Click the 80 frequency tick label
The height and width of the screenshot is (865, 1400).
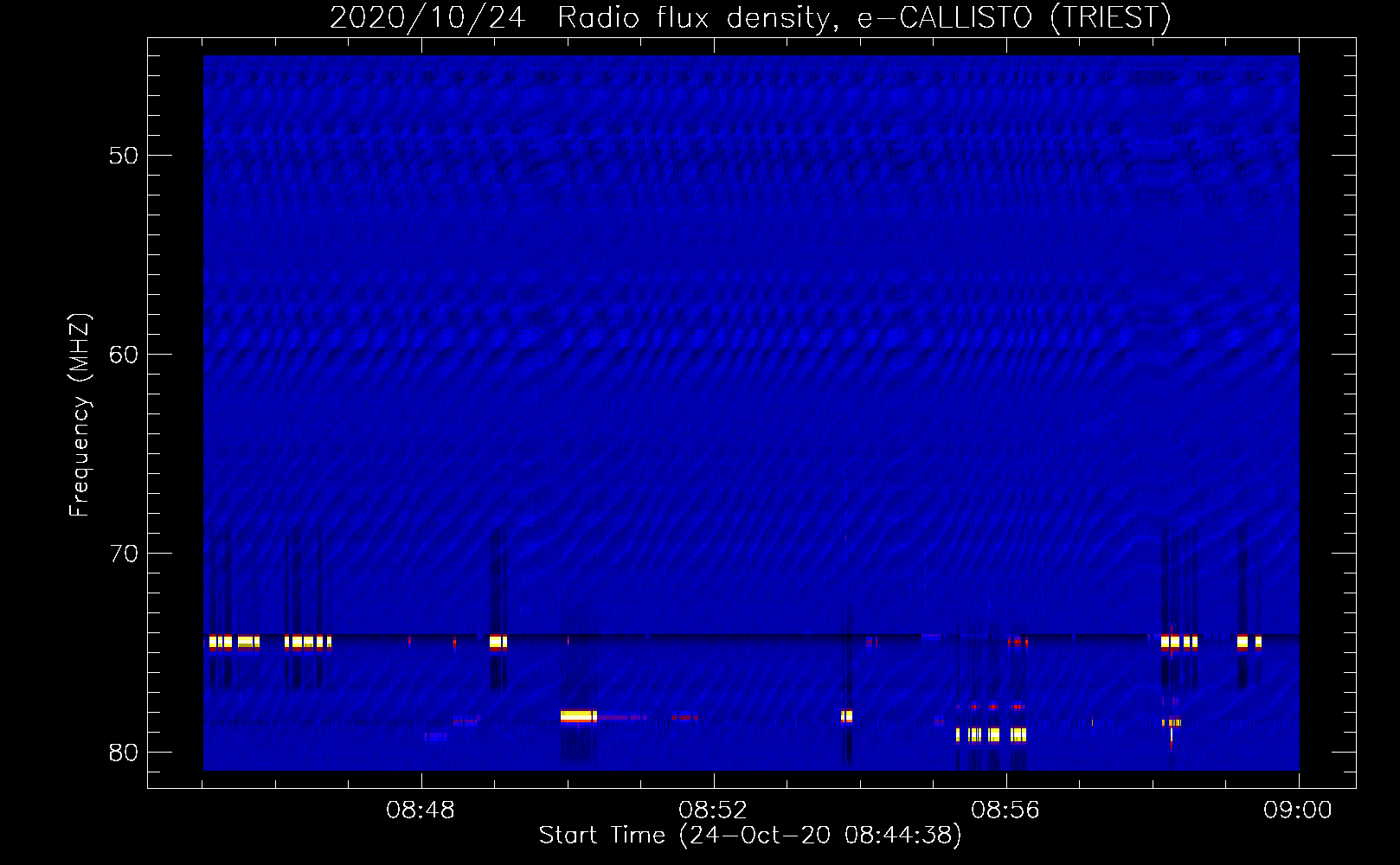124,753
